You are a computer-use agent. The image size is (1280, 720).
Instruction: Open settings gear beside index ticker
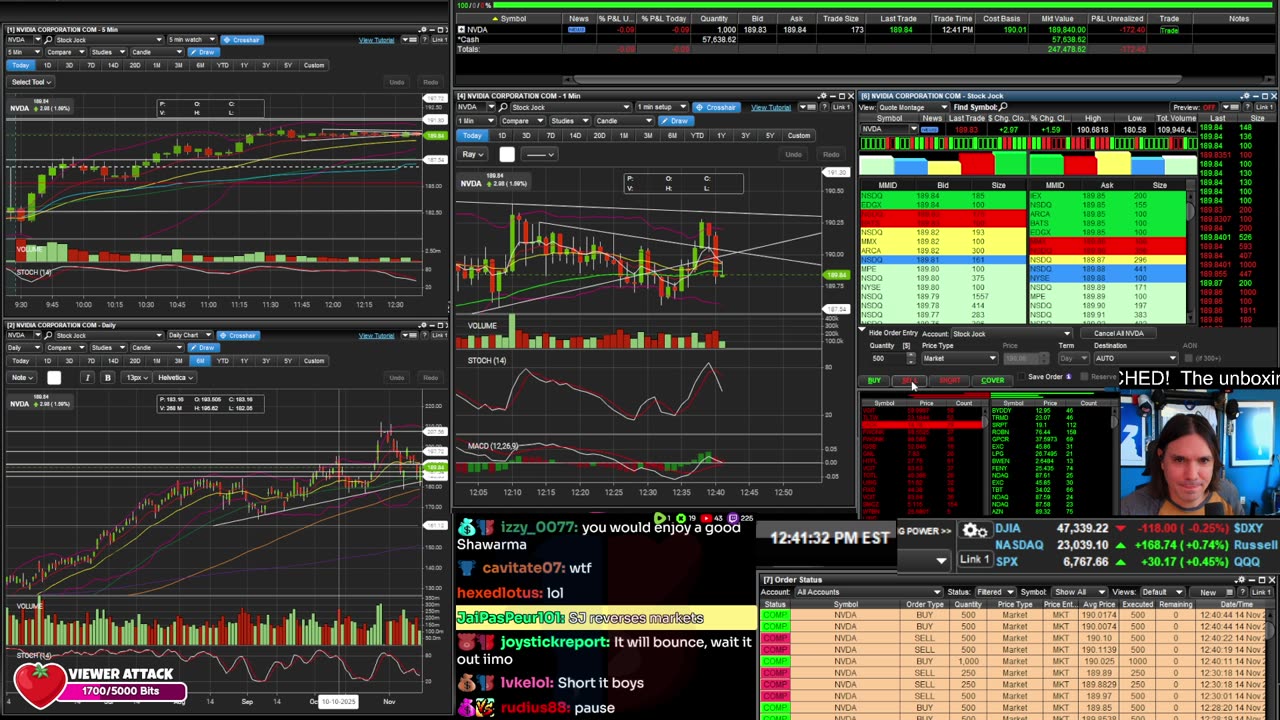click(974, 531)
